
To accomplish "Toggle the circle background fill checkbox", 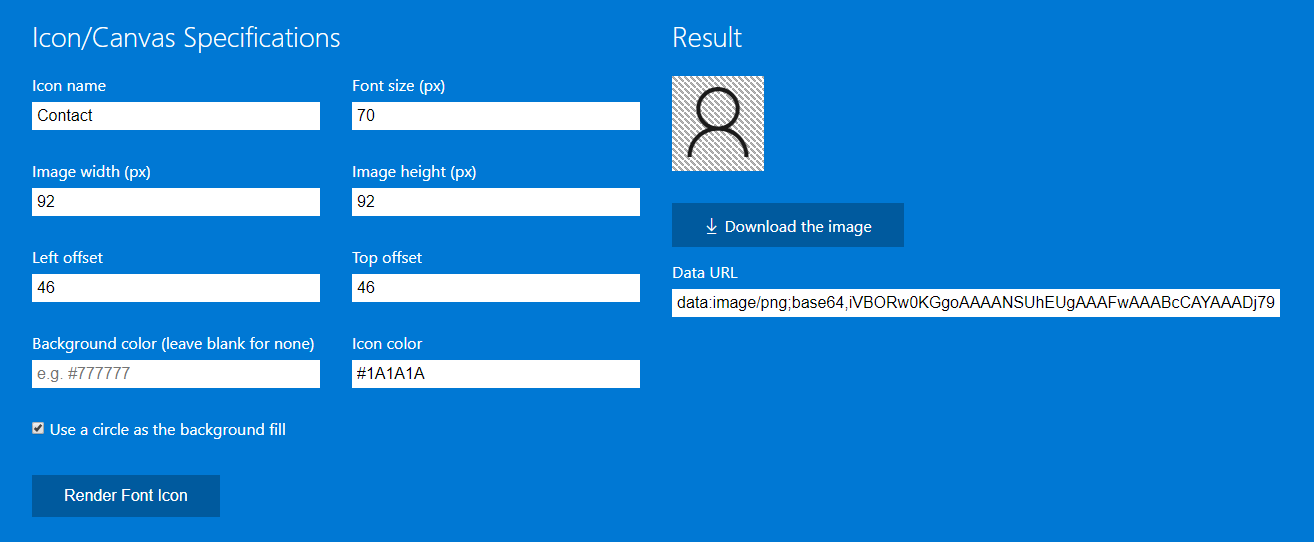I will click(38, 428).
